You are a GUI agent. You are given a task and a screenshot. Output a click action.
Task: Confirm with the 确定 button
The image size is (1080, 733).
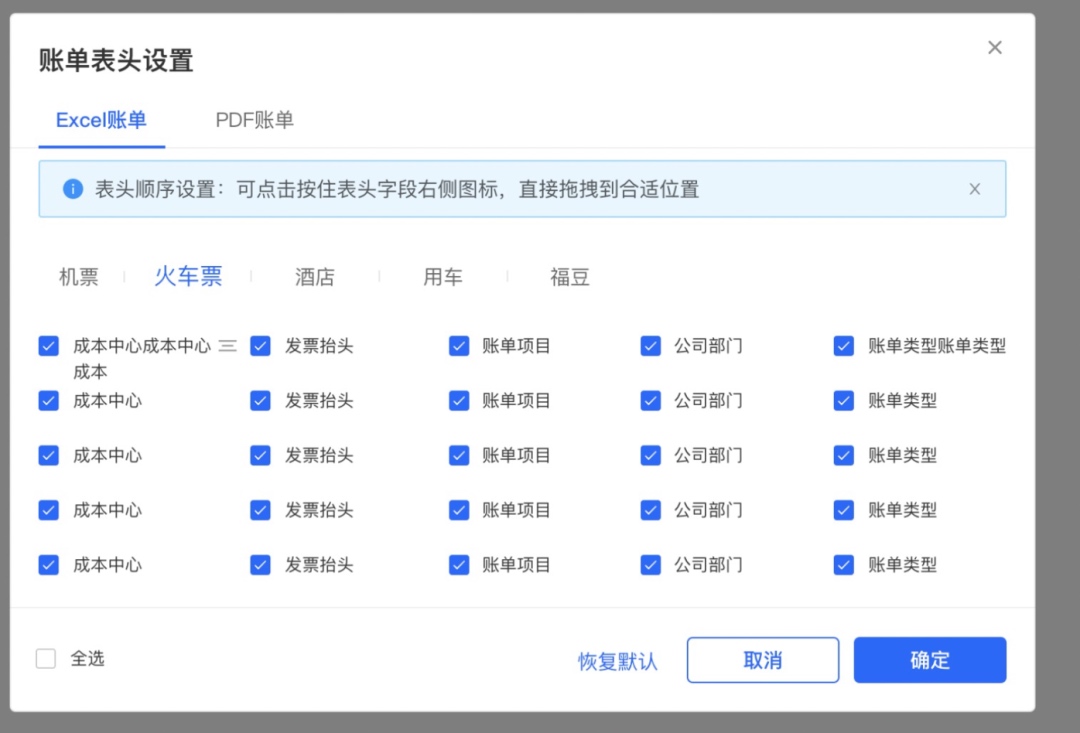coord(930,660)
